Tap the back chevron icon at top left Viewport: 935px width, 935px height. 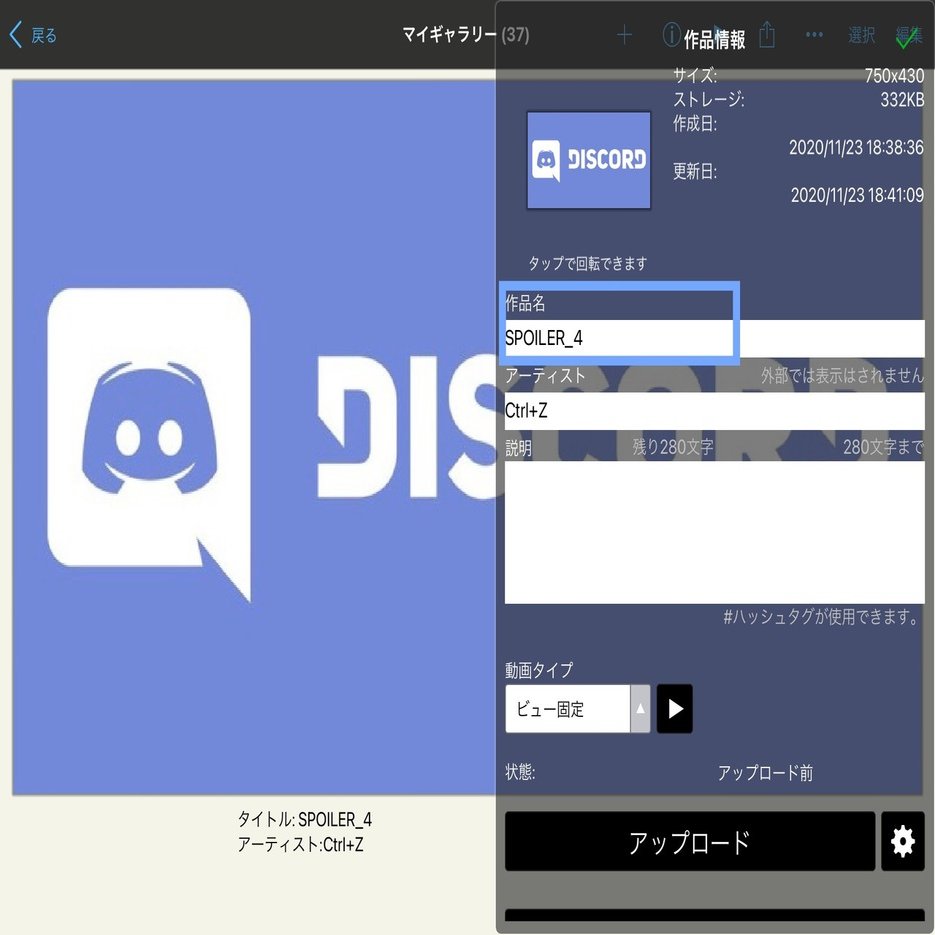(14, 33)
